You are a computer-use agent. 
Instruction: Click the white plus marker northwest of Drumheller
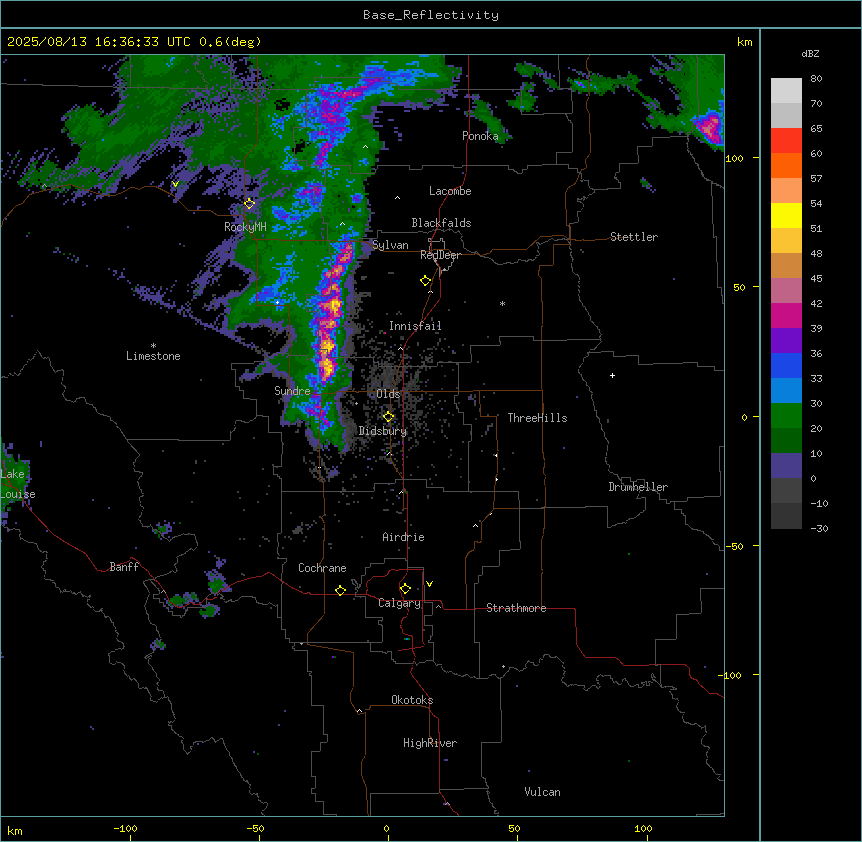[612, 375]
